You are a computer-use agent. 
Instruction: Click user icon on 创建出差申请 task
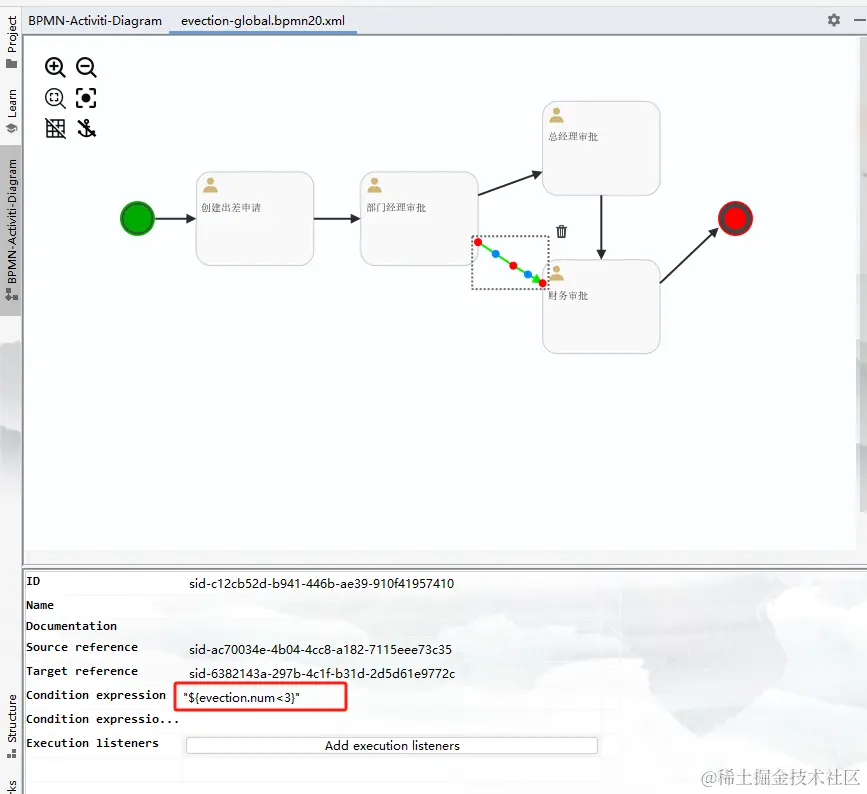(210, 185)
